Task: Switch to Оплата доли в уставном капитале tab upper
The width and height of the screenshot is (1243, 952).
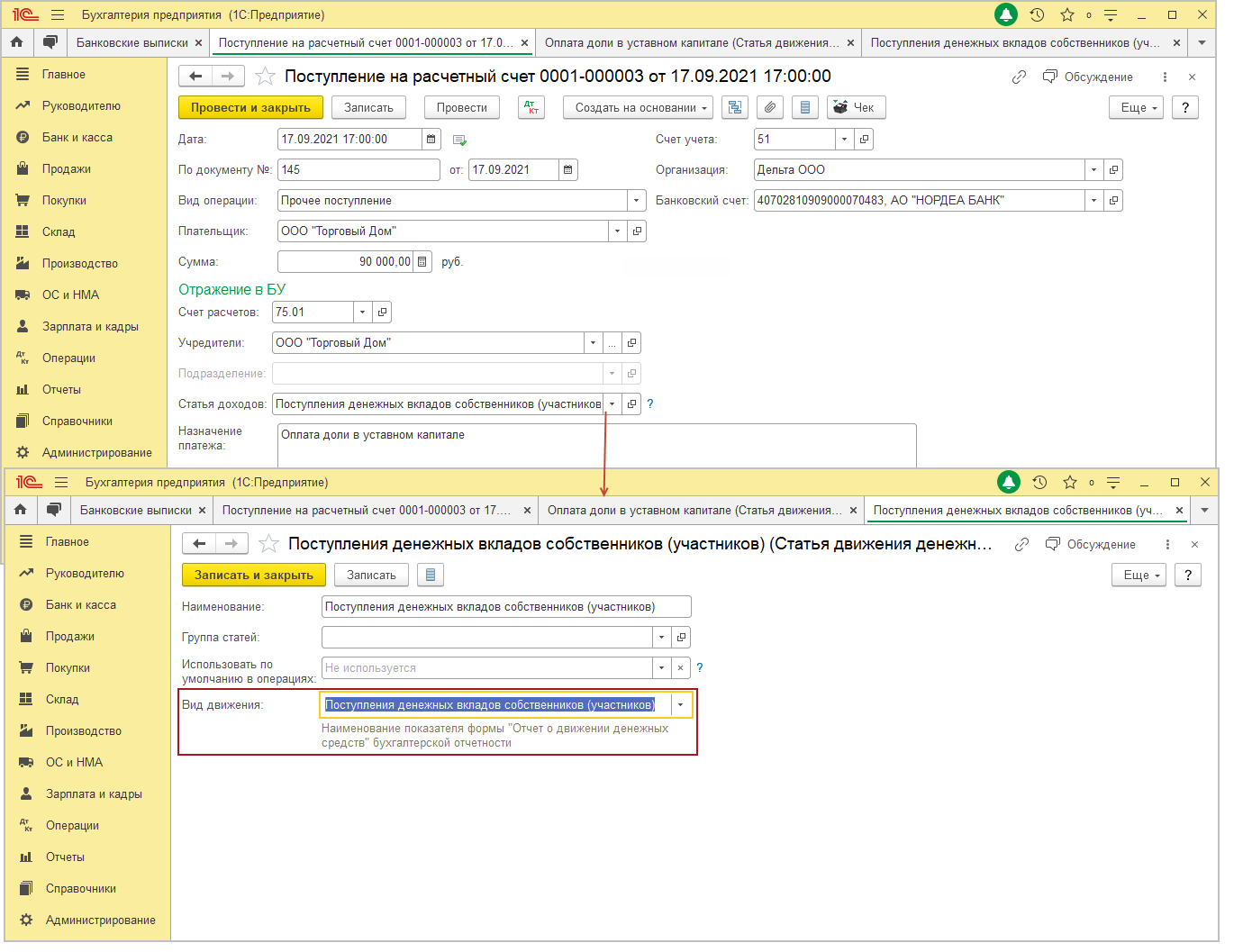Action: click(692, 42)
